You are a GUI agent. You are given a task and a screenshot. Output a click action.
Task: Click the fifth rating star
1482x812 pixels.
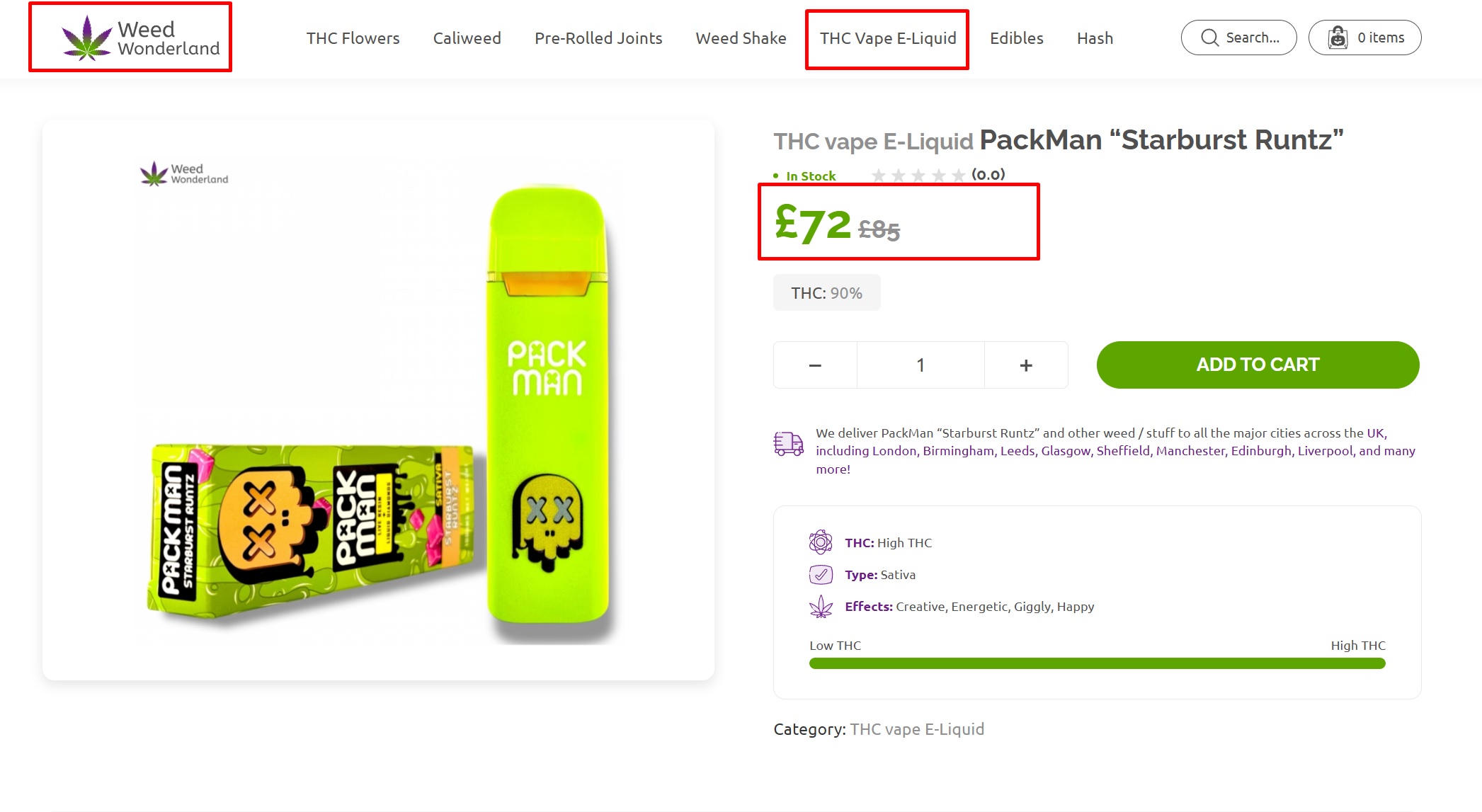pyautogui.click(x=958, y=175)
